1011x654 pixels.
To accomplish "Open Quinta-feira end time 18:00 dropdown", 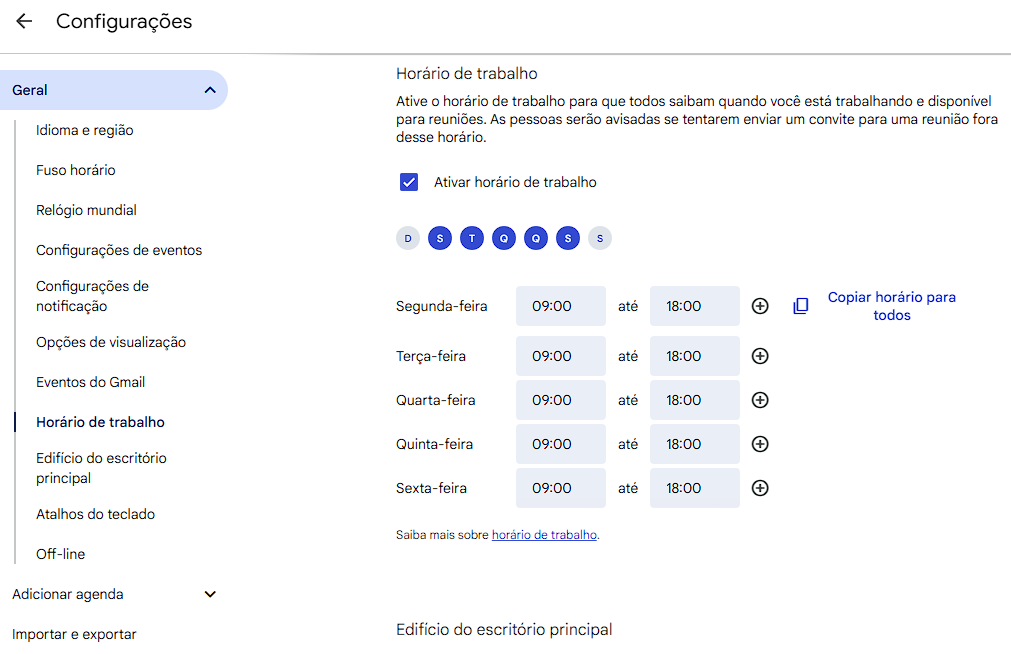I will point(695,444).
